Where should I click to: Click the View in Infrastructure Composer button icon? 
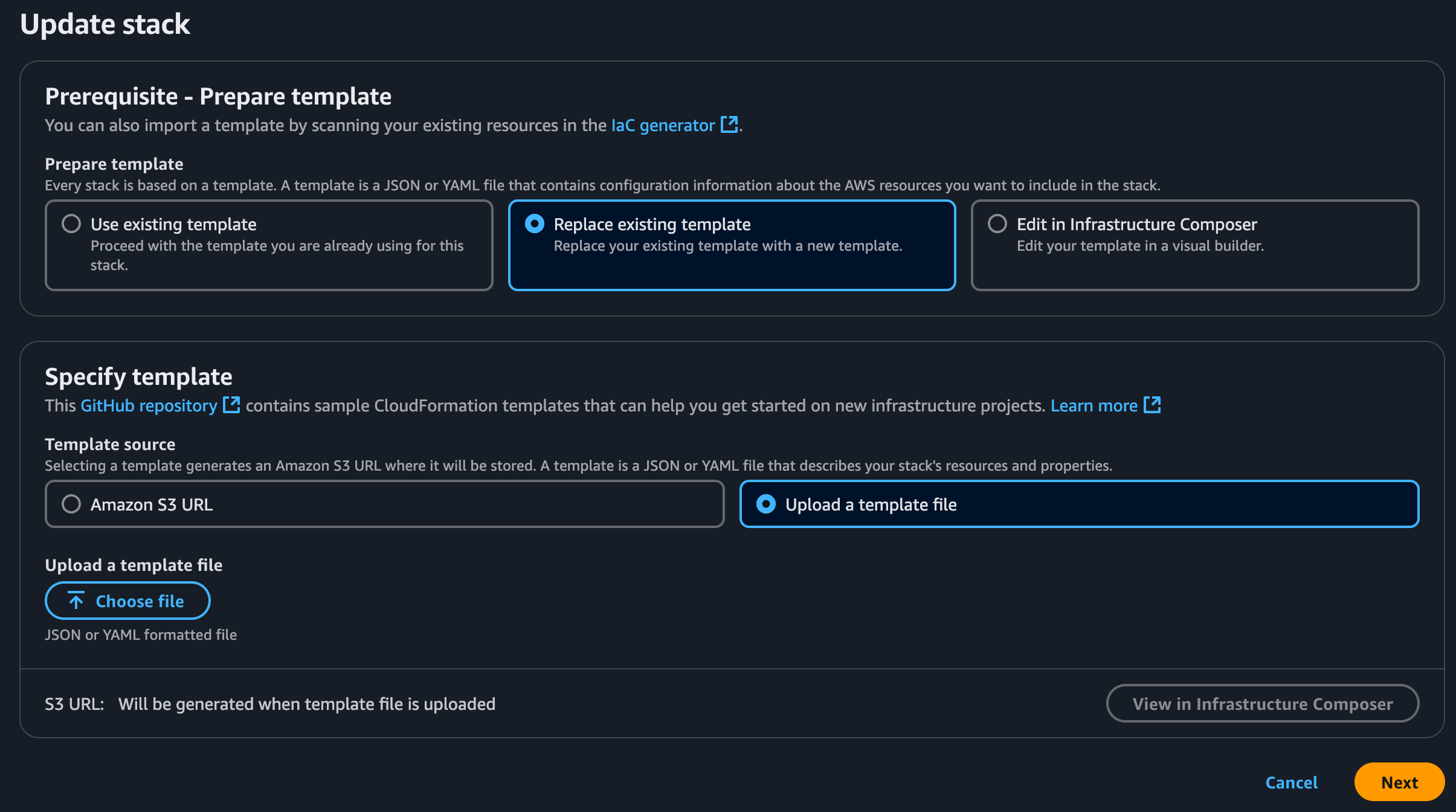[x=1263, y=703]
